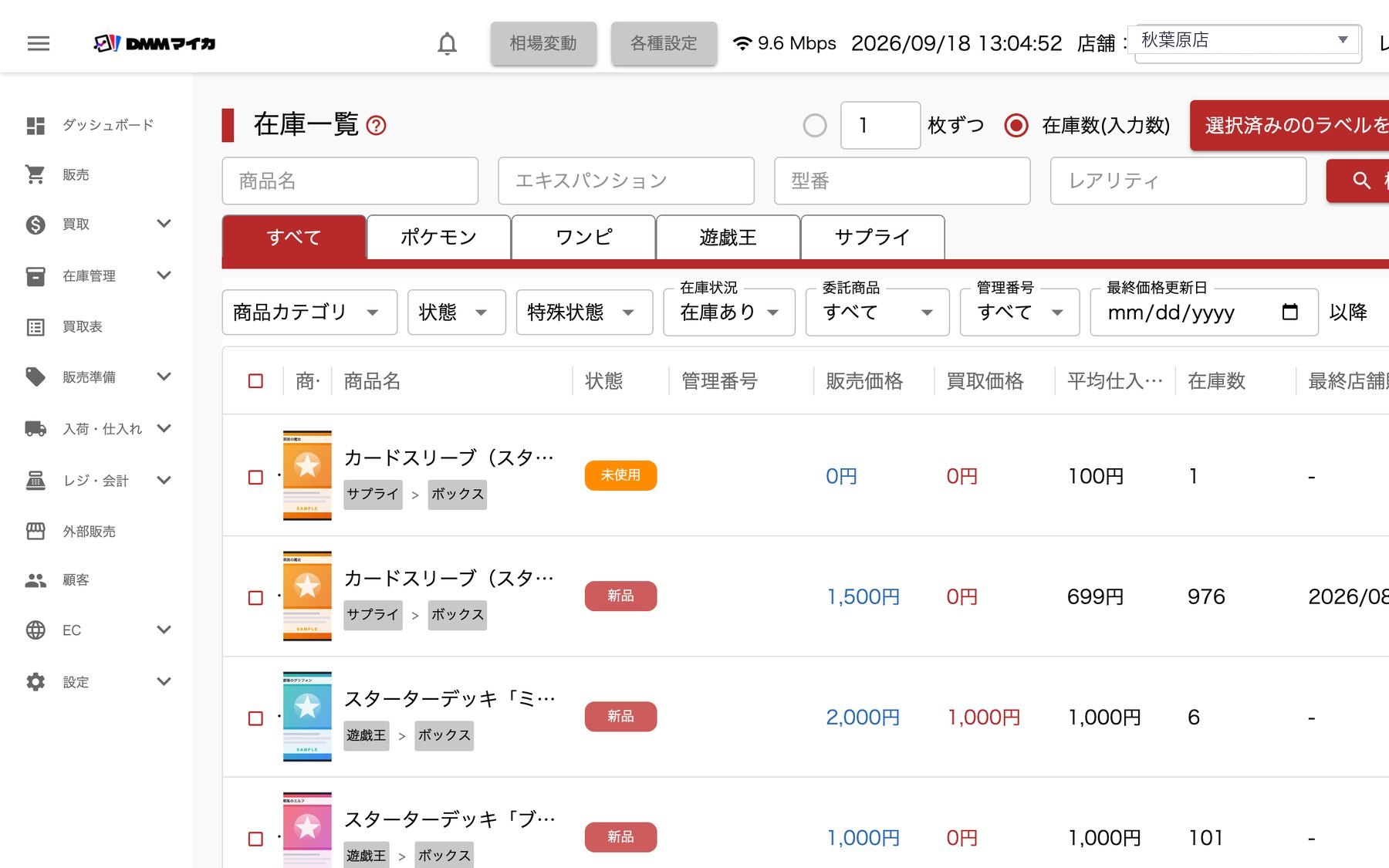Switch to the ポケモン tab
This screenshot has width=1389, height=868.
[x=438, y=237]
